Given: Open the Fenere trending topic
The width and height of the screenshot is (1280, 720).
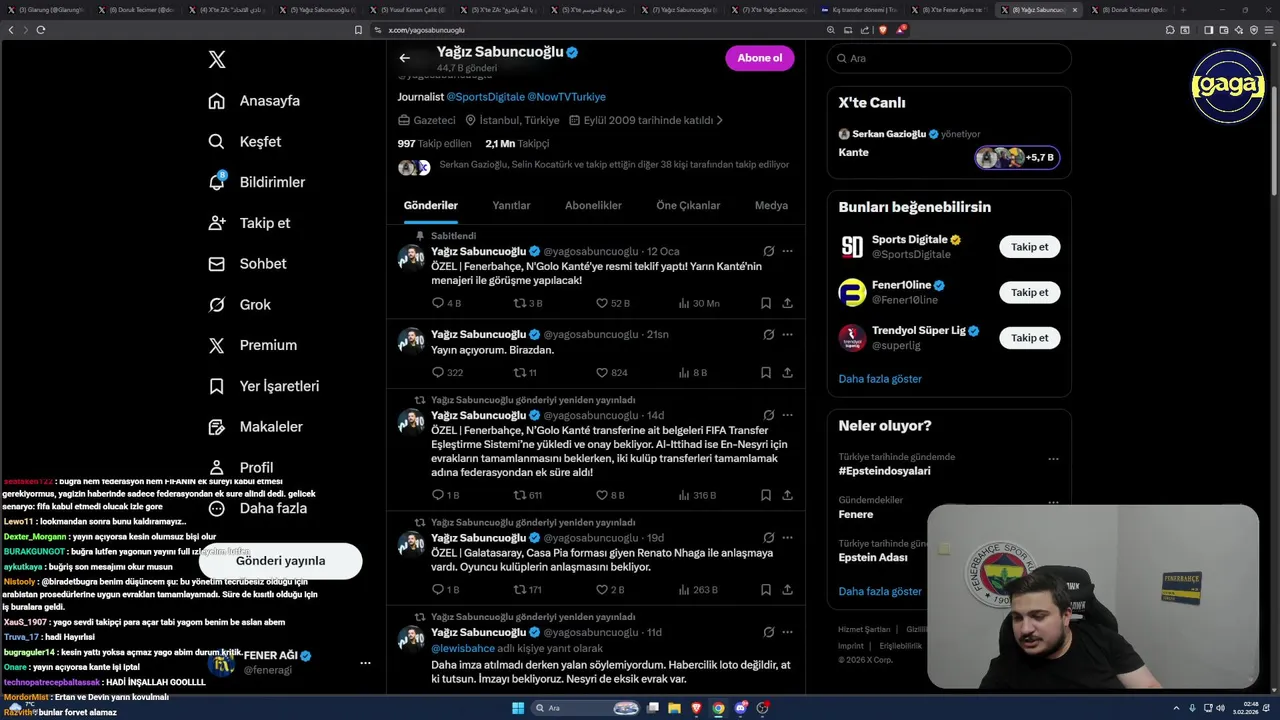Looking at the screenshot, I should [x=855, y=514].
